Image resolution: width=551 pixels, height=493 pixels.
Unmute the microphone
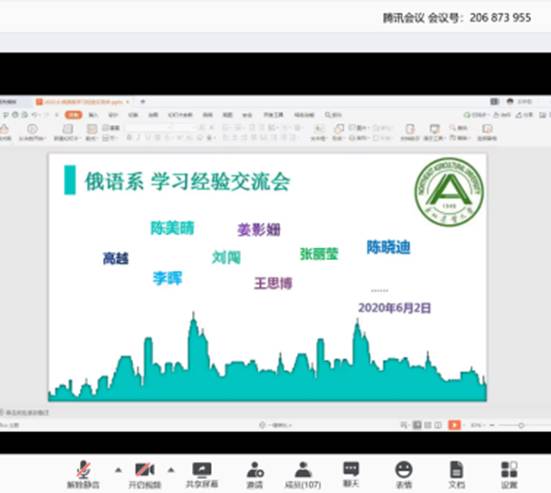(83, 474)
